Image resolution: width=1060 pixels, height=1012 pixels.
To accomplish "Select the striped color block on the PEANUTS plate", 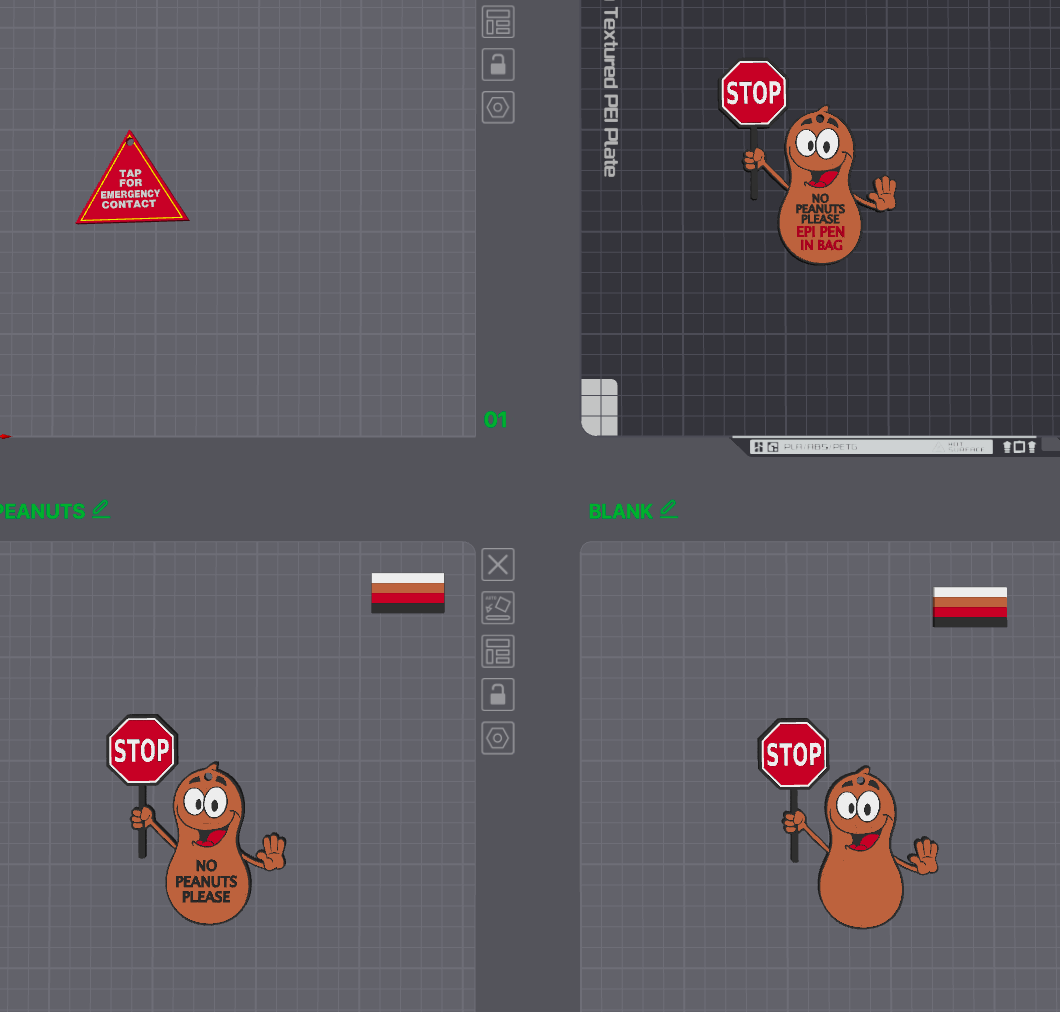I will tap(408, 593).
